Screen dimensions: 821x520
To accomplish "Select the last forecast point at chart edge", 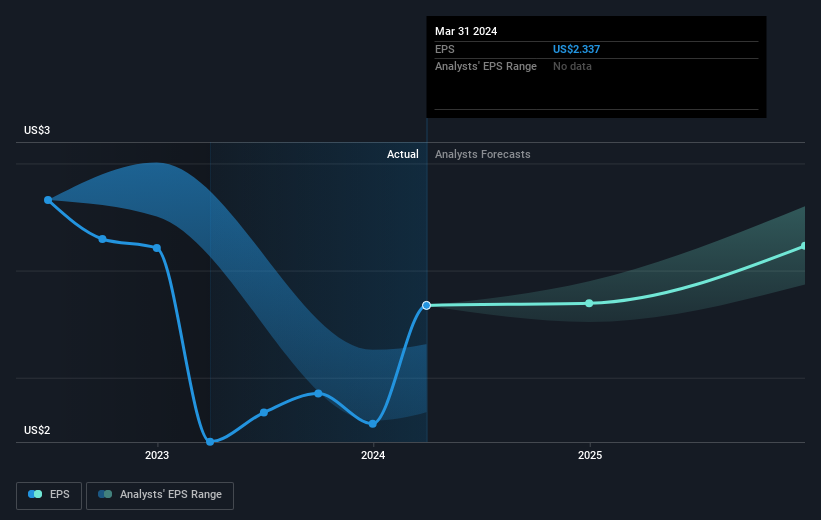I will 804,246.
